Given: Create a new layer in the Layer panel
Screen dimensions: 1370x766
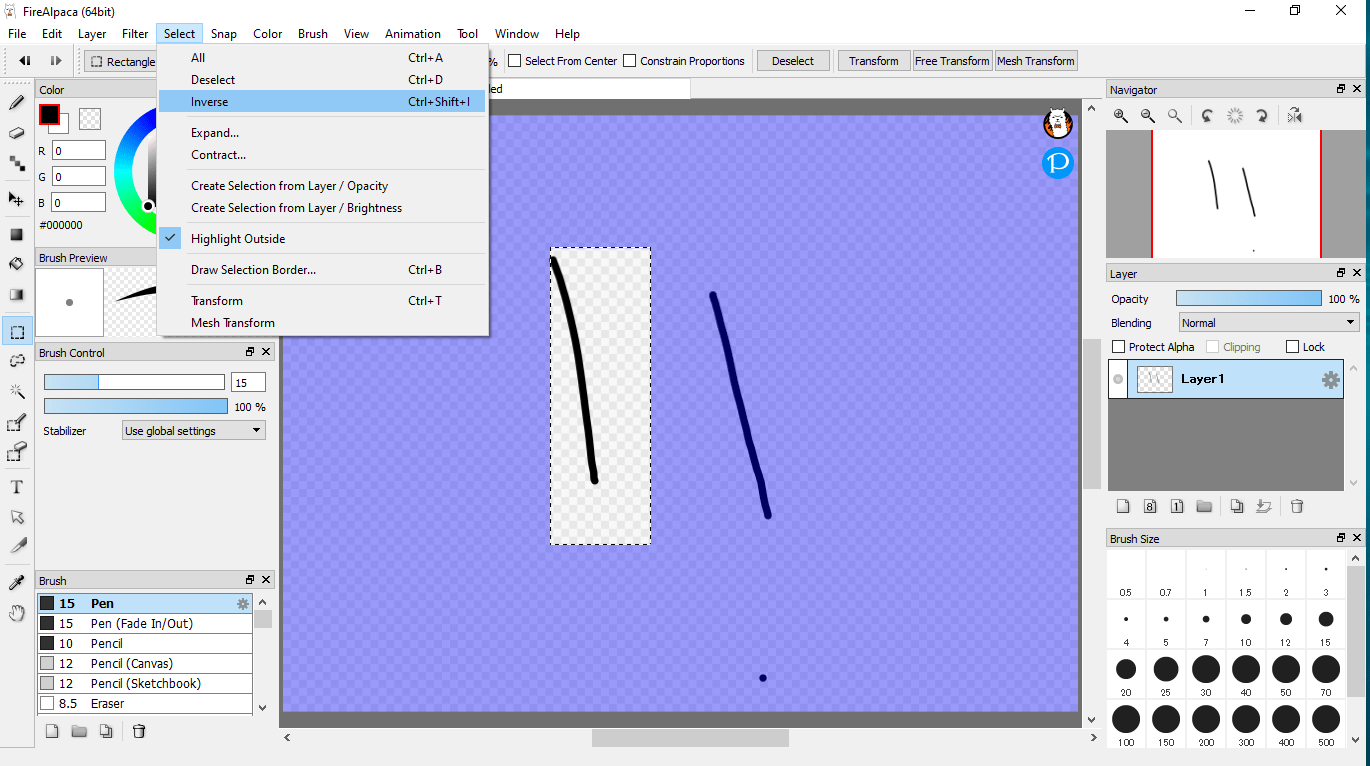Looking at the screenshot, I should 1123,506.
